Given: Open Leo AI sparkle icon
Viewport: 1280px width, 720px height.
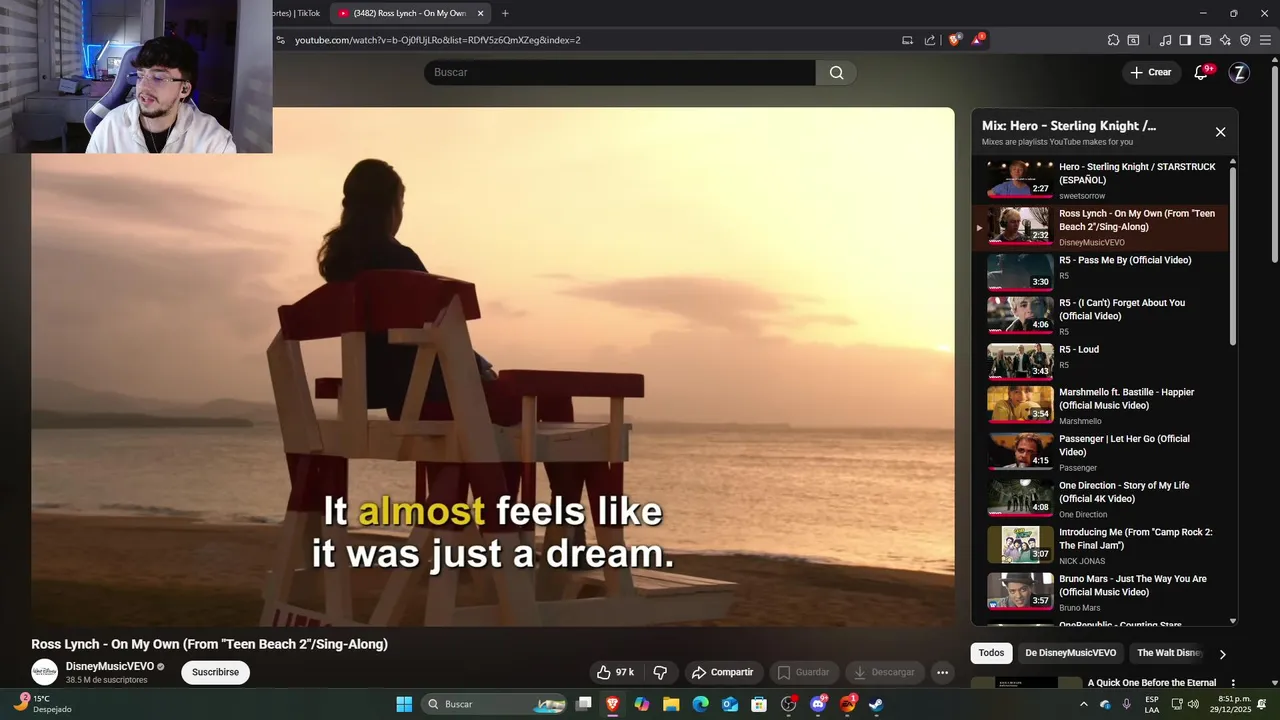Looking at the screenshot, I should pyautogui.click(x=1225, y=40).
